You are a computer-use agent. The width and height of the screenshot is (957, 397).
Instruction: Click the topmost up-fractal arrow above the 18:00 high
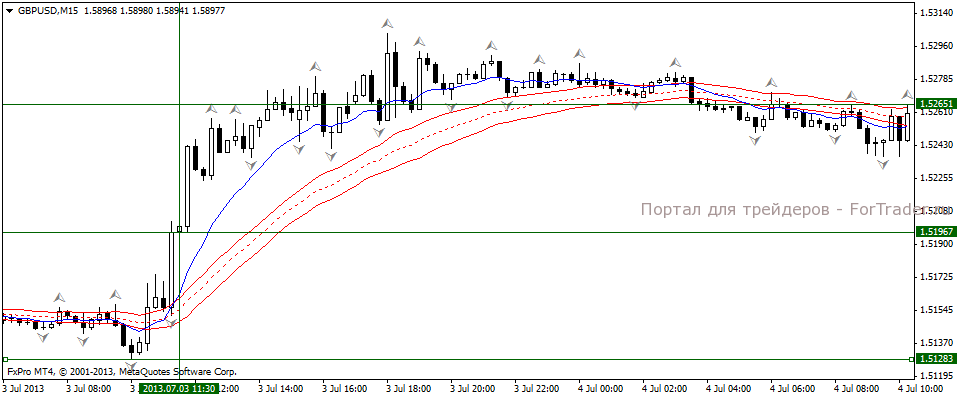coord(388,23)
